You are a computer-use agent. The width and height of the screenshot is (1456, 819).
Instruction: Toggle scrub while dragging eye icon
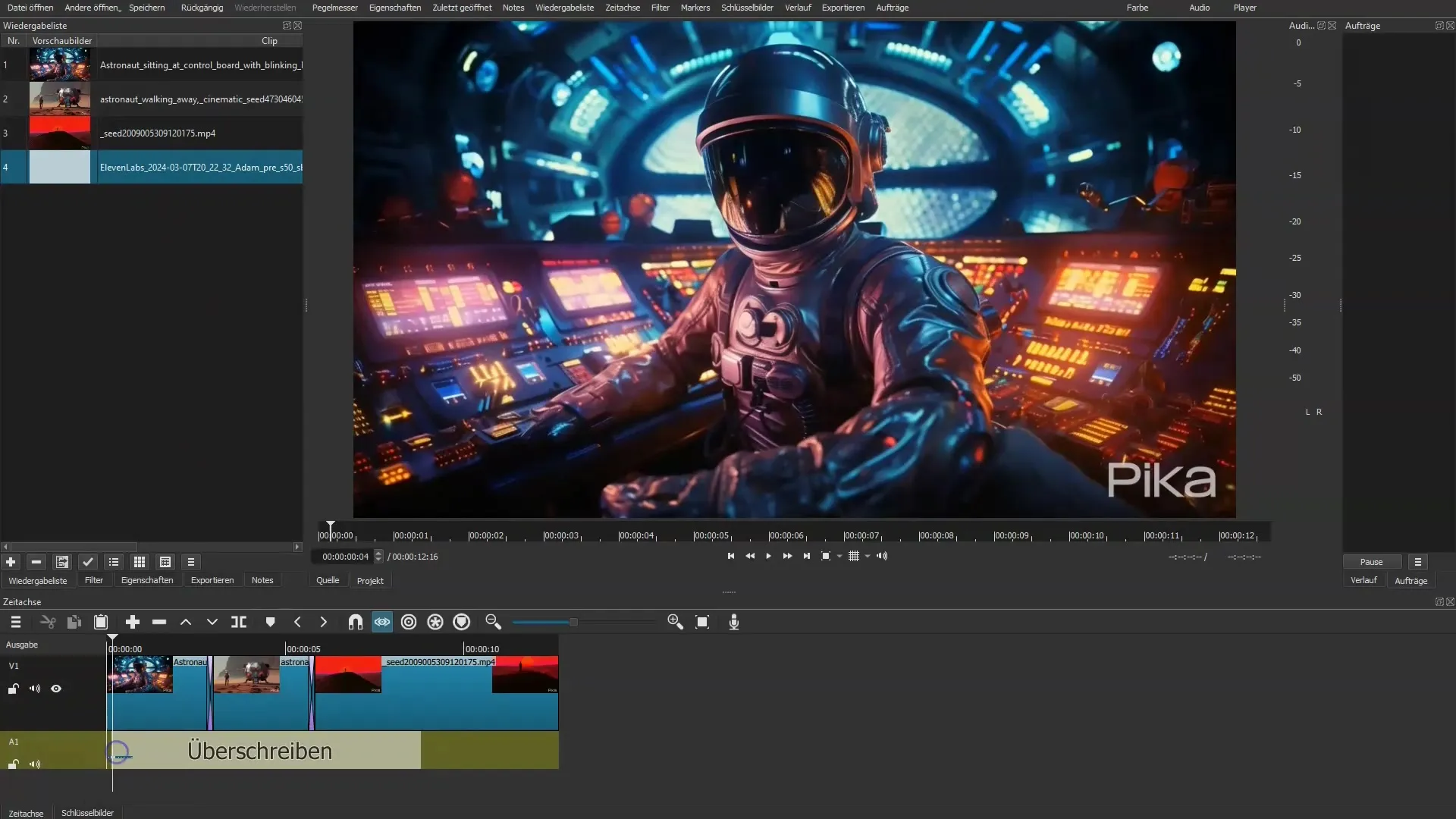382,622
